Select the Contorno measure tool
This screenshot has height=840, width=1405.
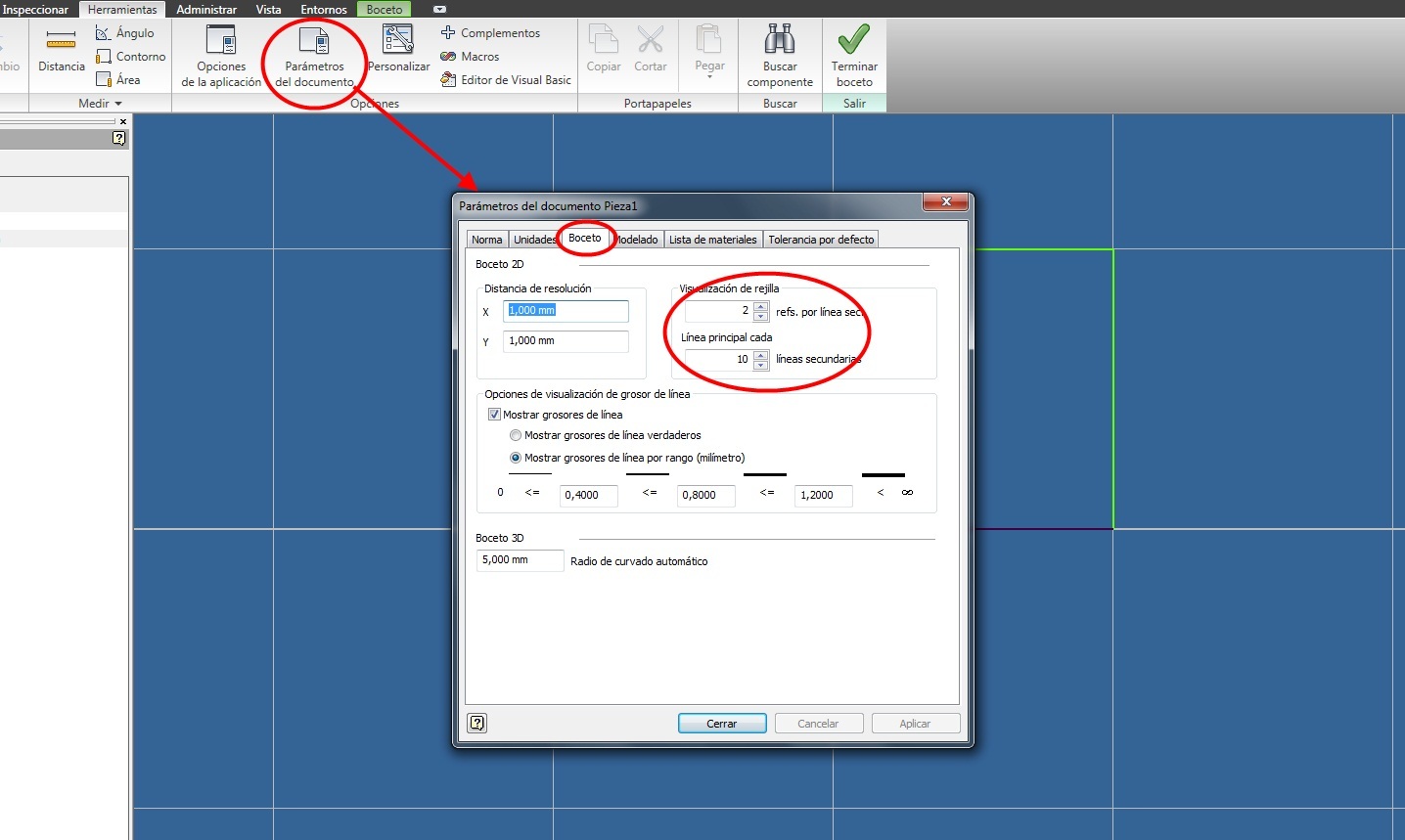(131, 57)
